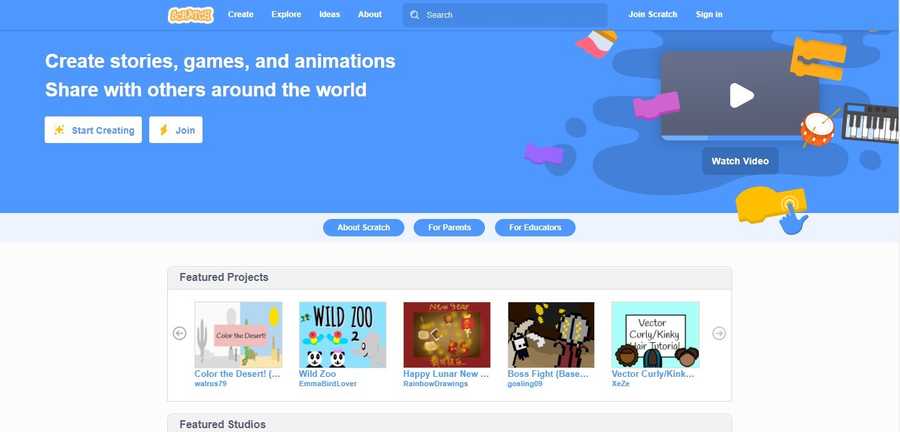Open the Create menu item

pos(240,15)
